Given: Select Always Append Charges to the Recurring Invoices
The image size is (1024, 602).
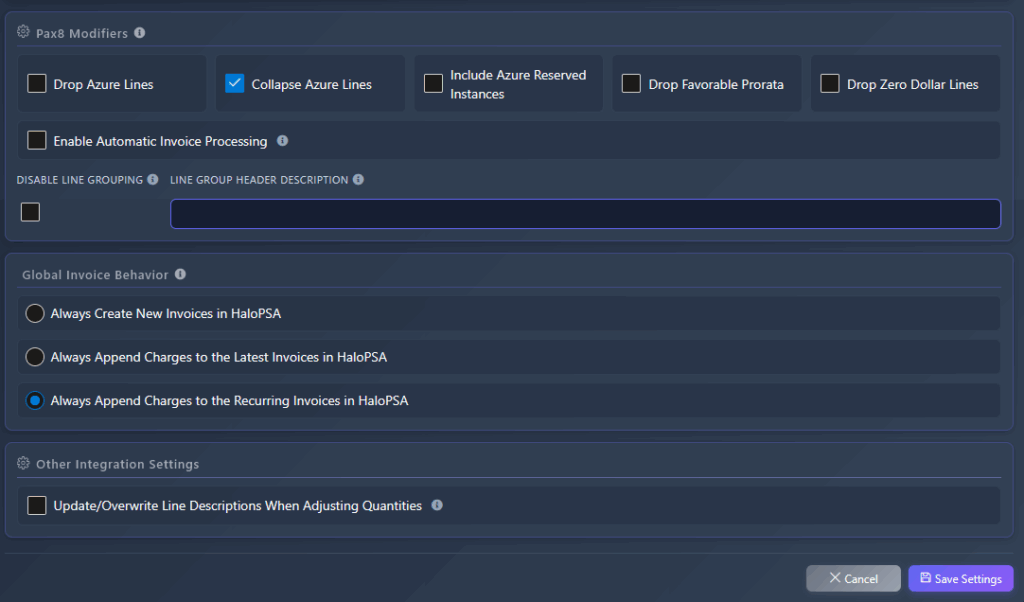Looking at the screenshot, I should (x=35, y=400).
